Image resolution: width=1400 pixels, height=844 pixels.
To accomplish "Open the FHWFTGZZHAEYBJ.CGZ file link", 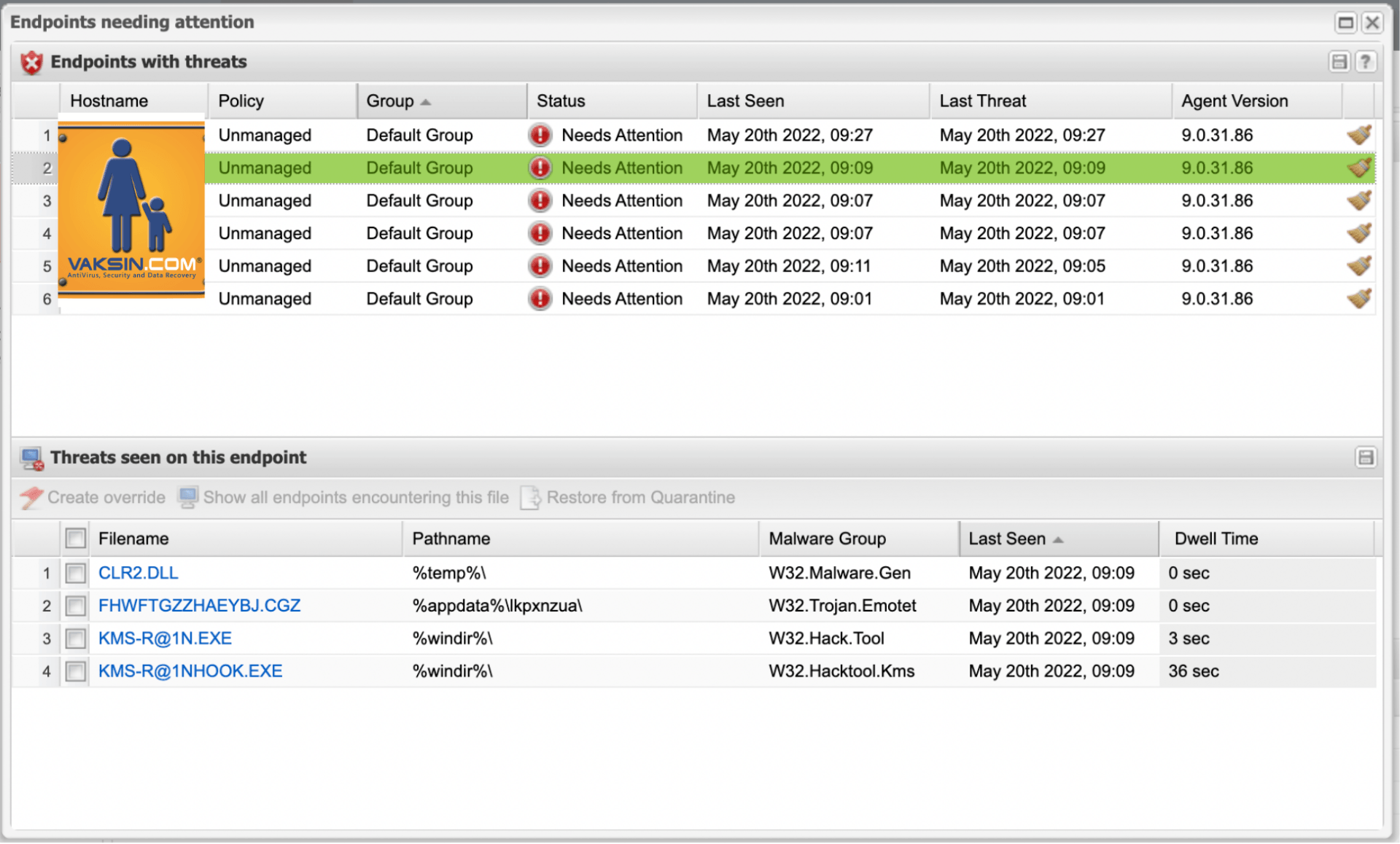I will [x=199, y=606].
